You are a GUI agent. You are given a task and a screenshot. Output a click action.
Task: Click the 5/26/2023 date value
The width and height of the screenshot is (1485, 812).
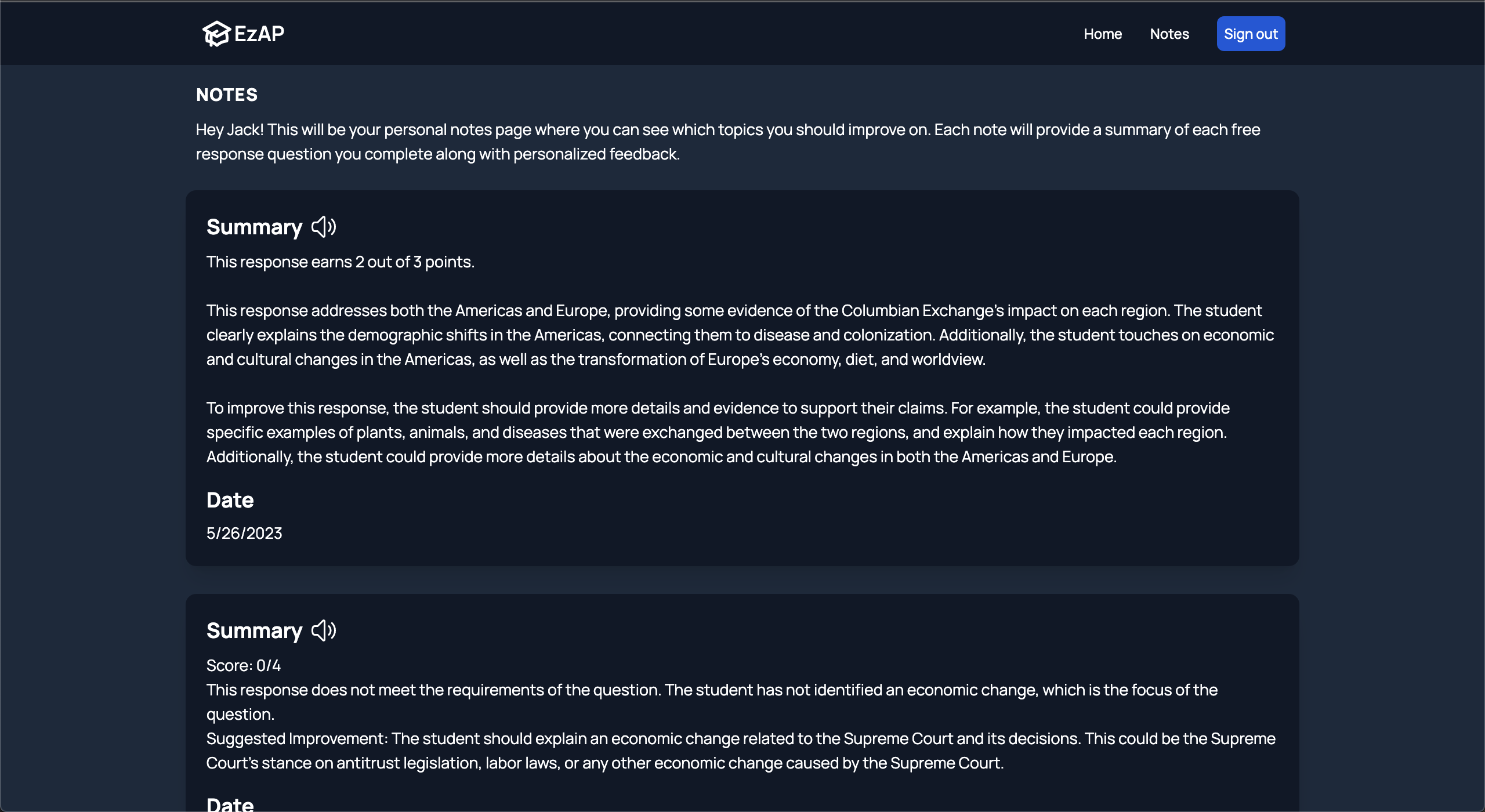[x=244, y=533]
